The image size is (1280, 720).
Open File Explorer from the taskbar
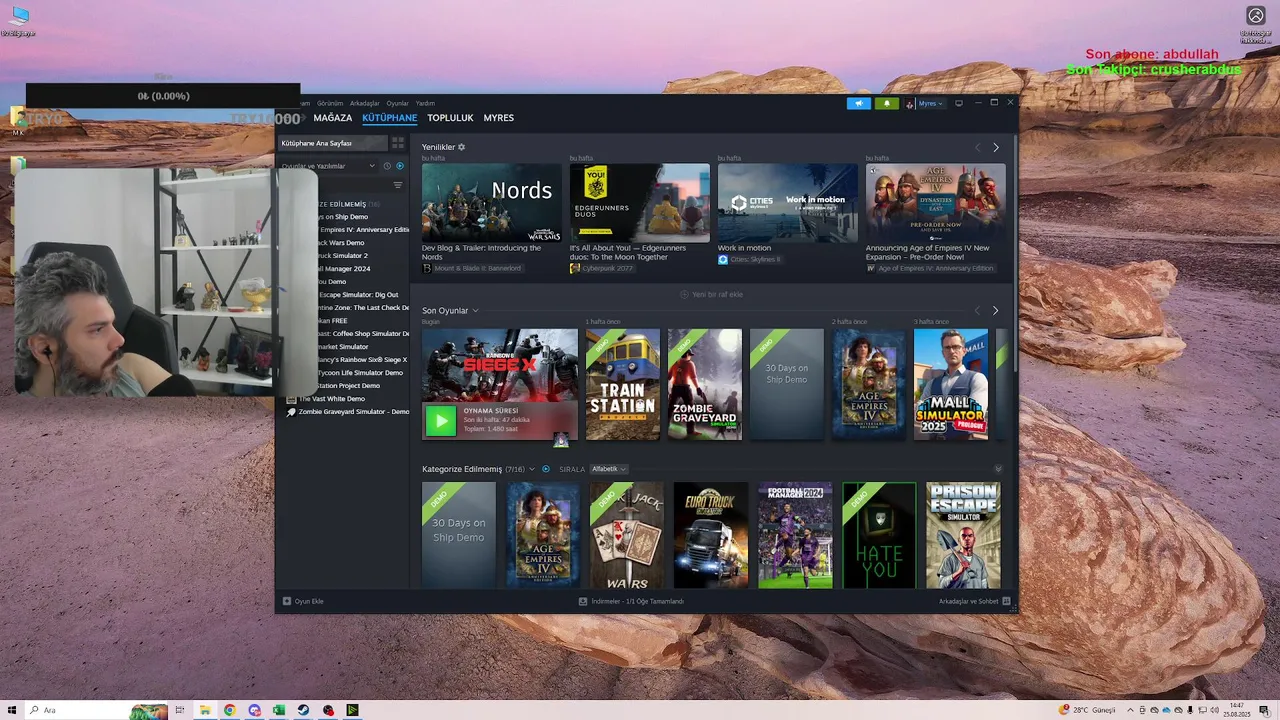[x=205, y=710]
